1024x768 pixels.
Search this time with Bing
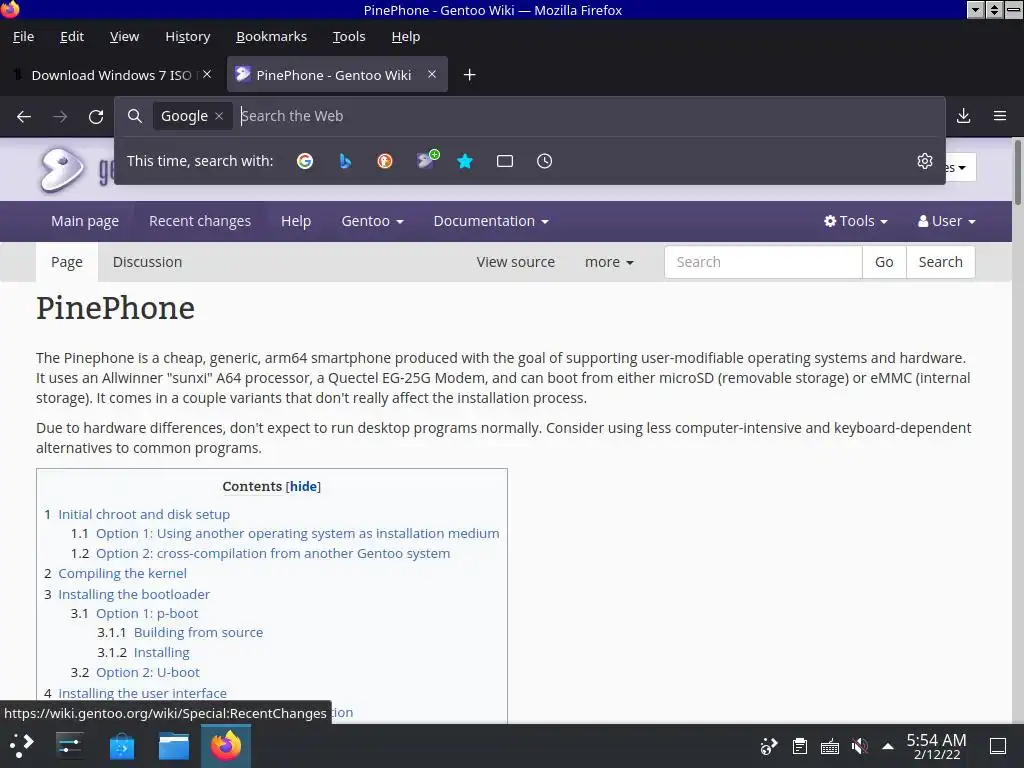coord(345,161)
